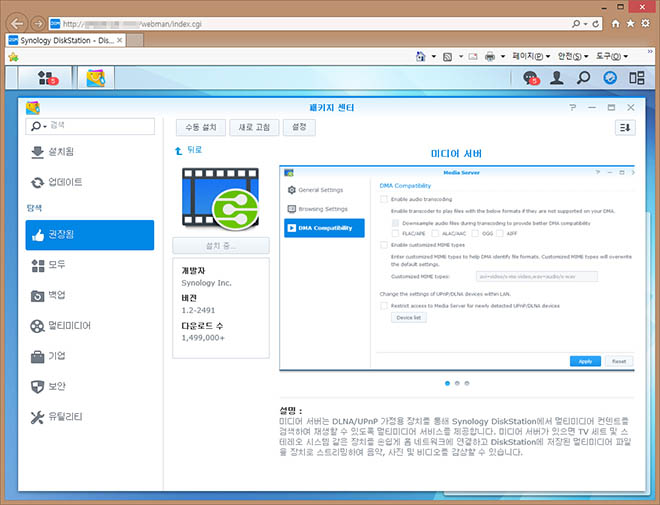Minimize the Package Center window
660x505 pixels.
(592, 107)
